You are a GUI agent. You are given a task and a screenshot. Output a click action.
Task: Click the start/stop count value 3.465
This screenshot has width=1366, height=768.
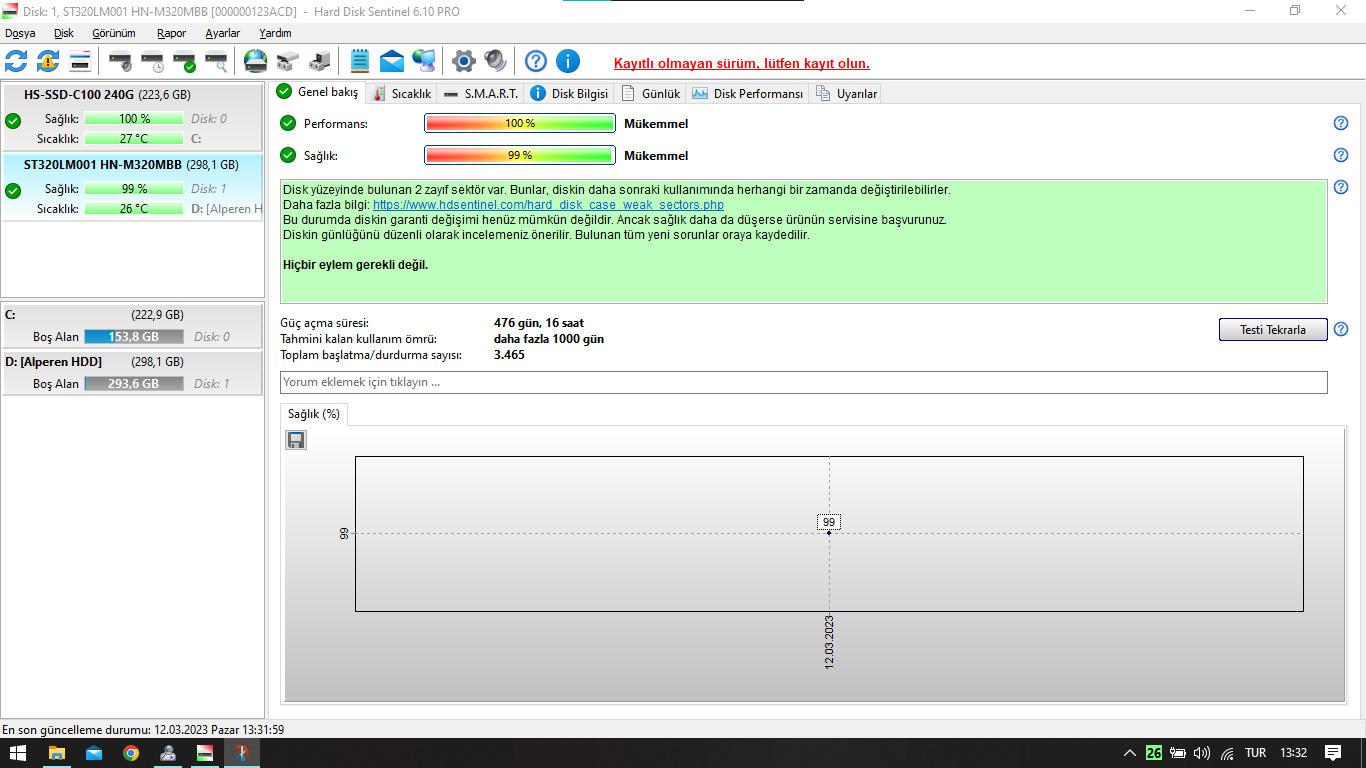coord(509,355)
